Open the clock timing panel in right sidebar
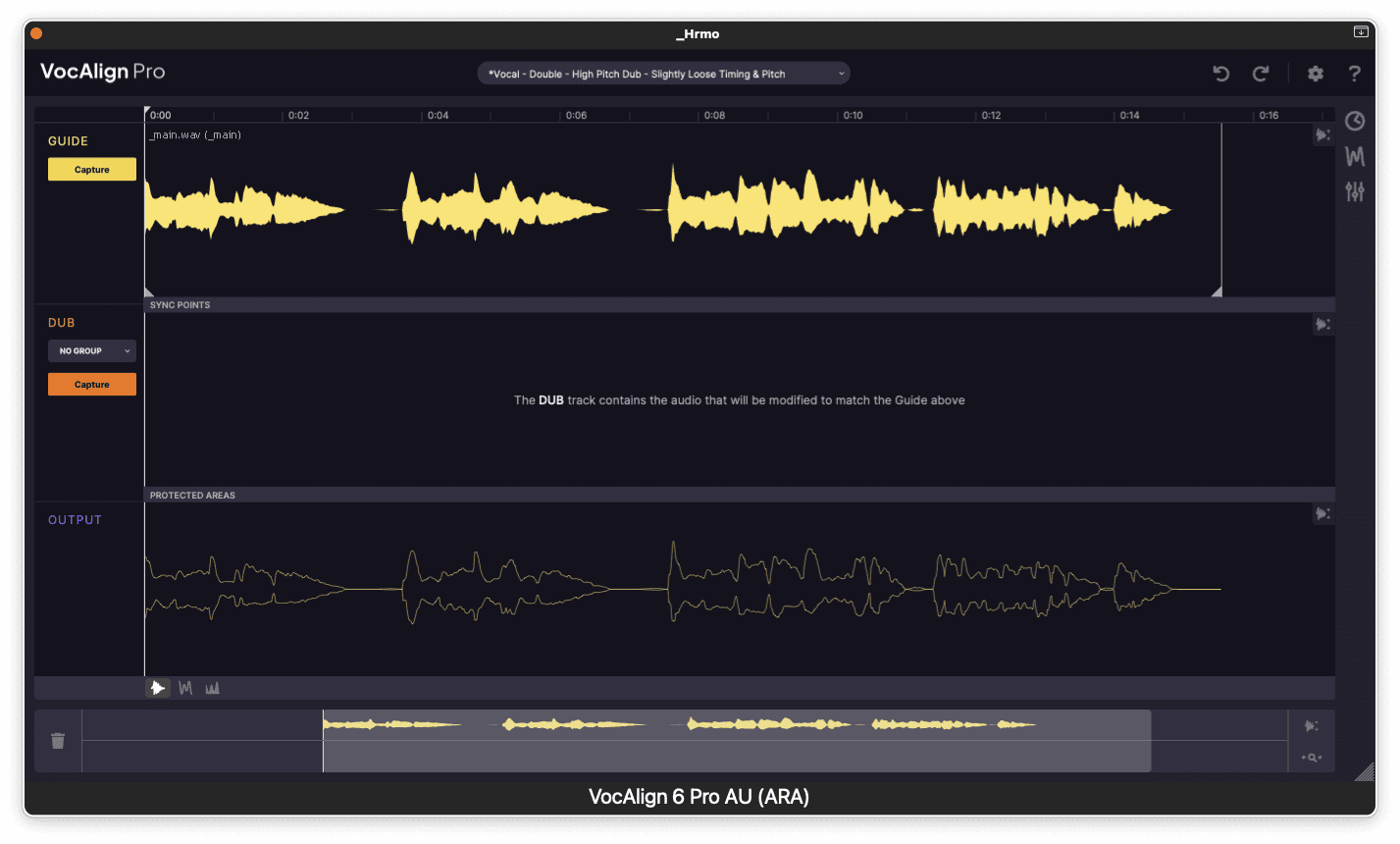Image resolution: width=1400 pixels, height=844 pixels. (1355, 121)
